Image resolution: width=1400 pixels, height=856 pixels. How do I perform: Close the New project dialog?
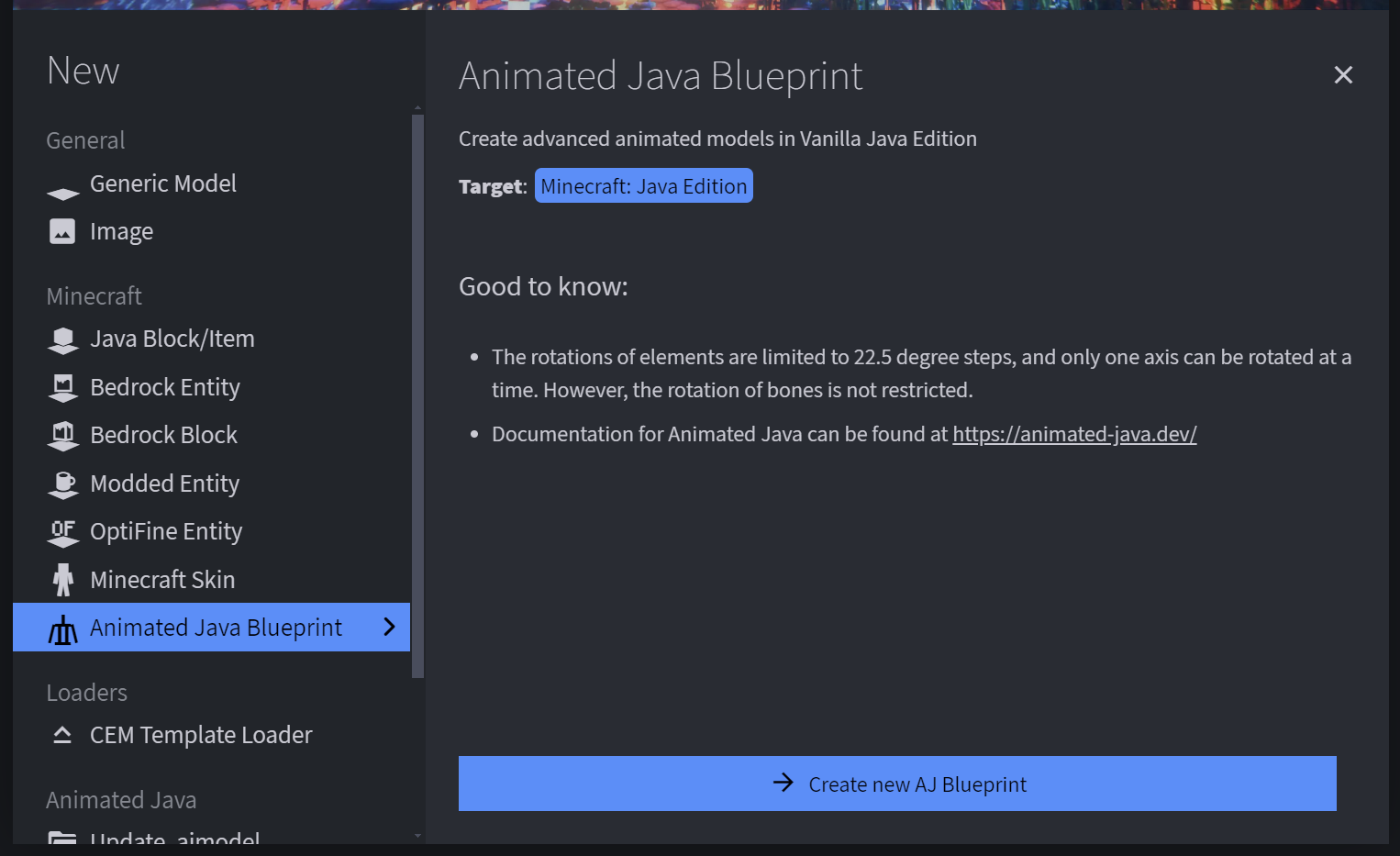pyautogui.click(x=1343, y=75)
